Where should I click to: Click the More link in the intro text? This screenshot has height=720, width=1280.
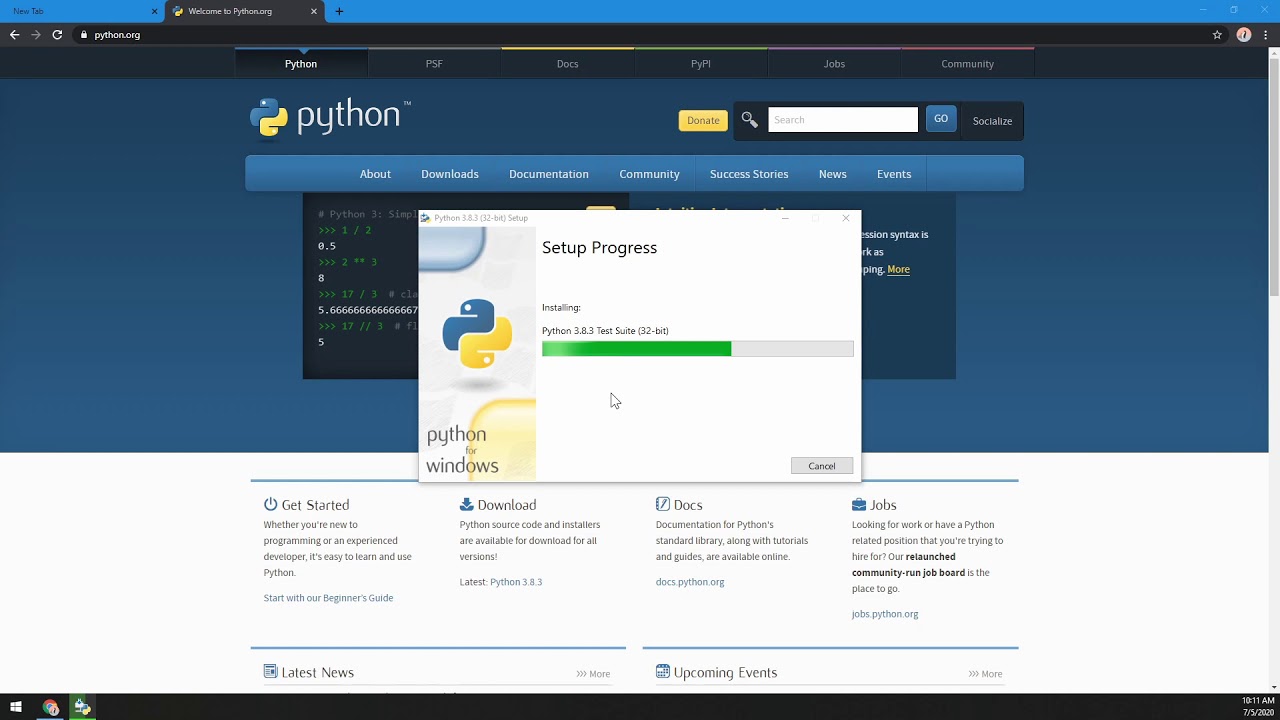click(x=898, y=269)
